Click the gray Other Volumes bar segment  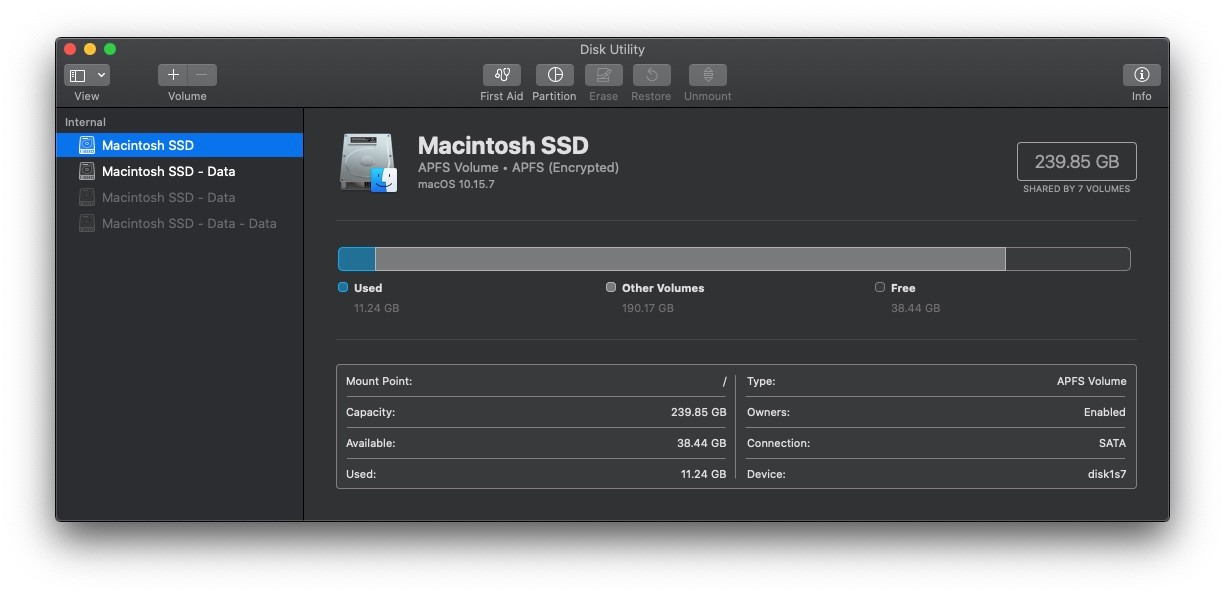tap(690, 259)
